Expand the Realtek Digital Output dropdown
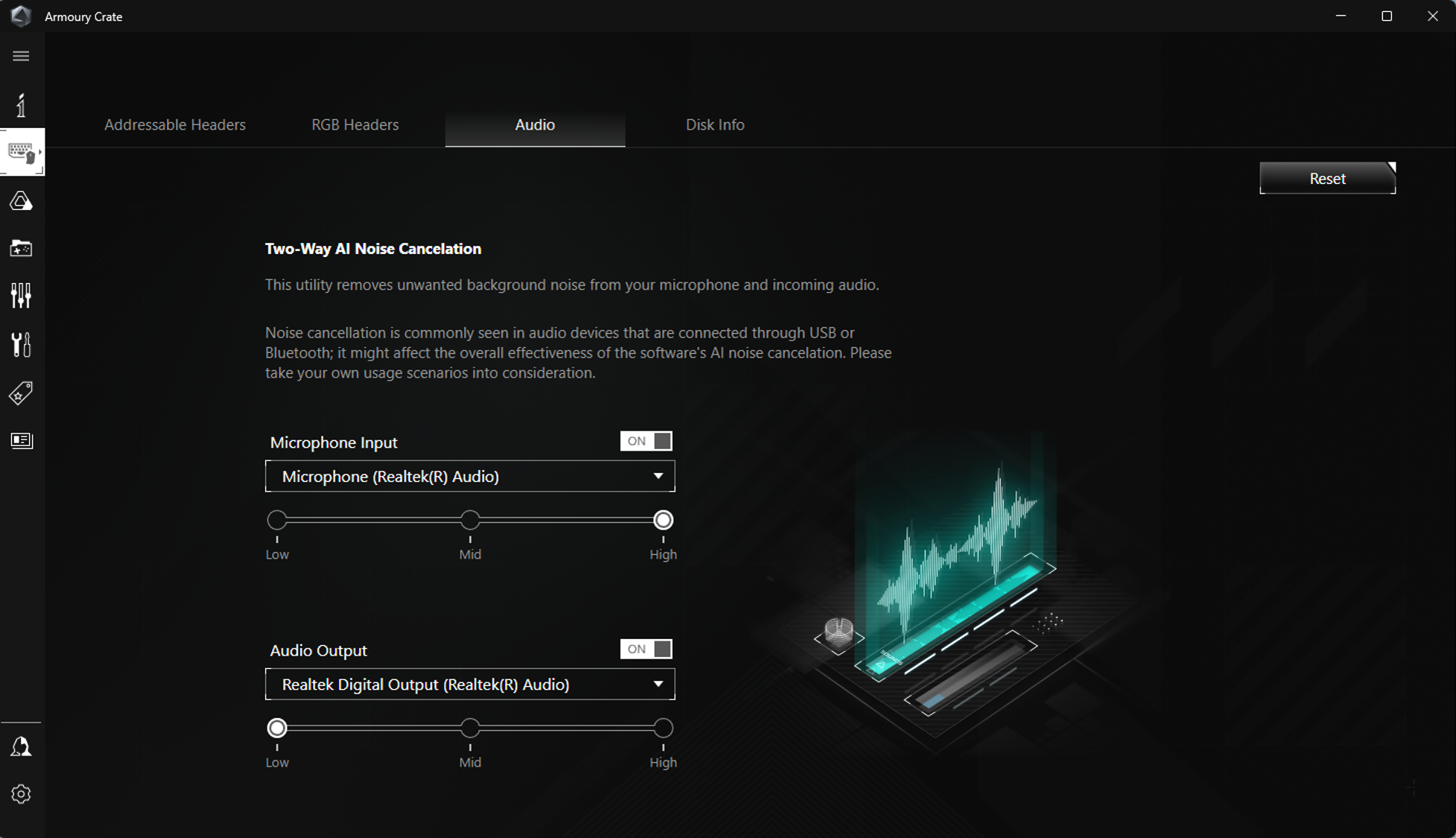The image size is (1456, 838). coord(470,685)
